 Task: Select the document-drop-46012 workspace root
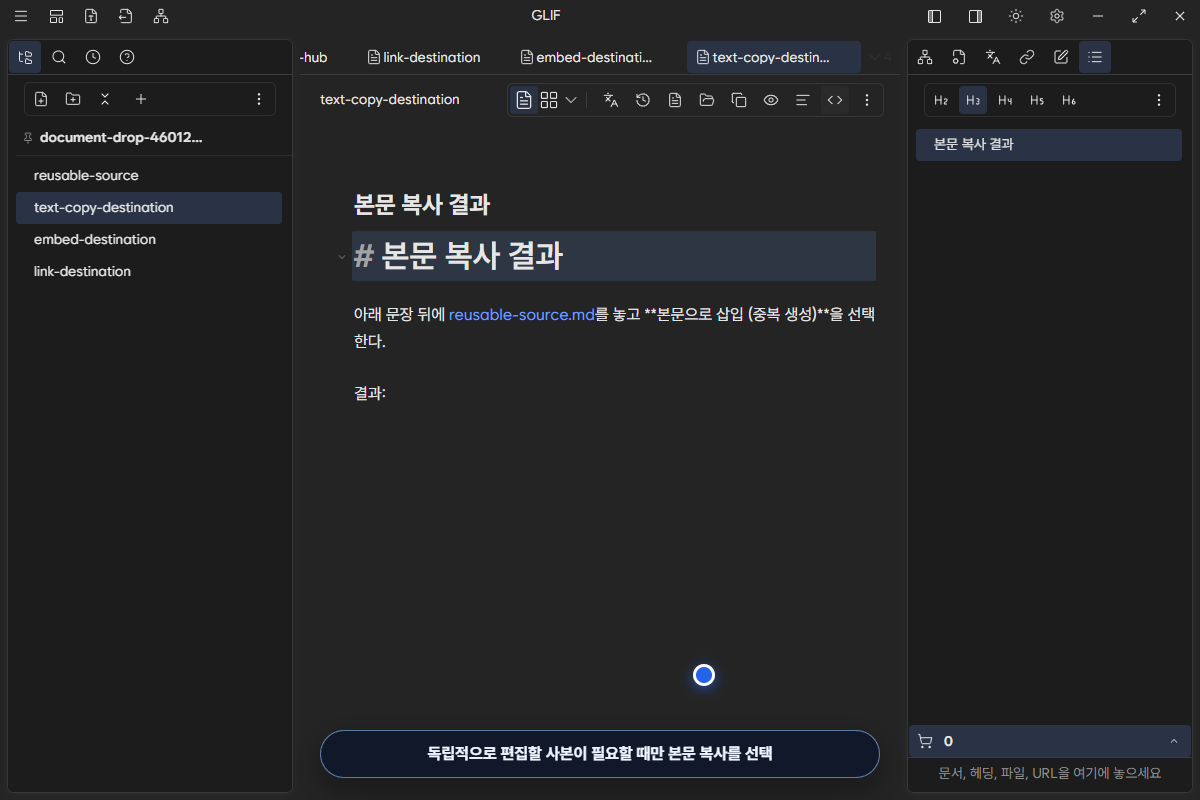pyautogui.click(x=121, y=137)
